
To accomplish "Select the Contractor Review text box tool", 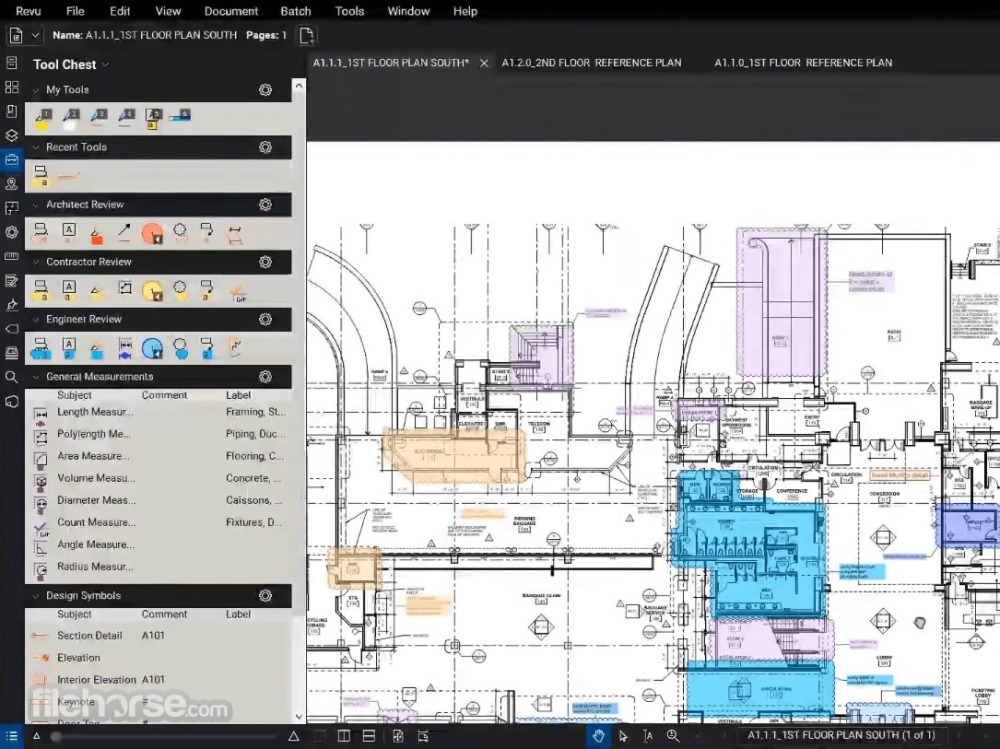I will [69, 290].
